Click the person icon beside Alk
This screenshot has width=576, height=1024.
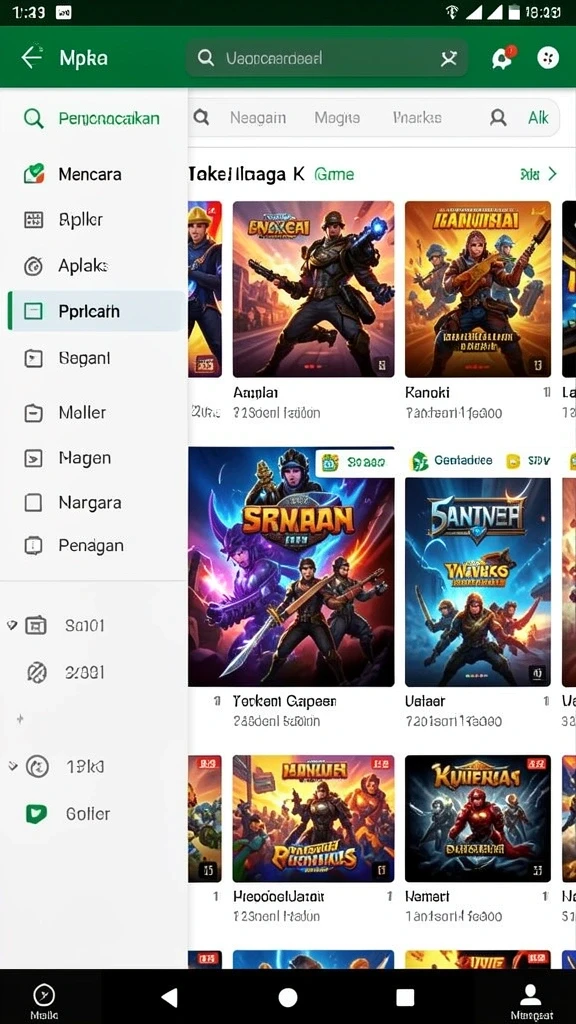(498, 118)
